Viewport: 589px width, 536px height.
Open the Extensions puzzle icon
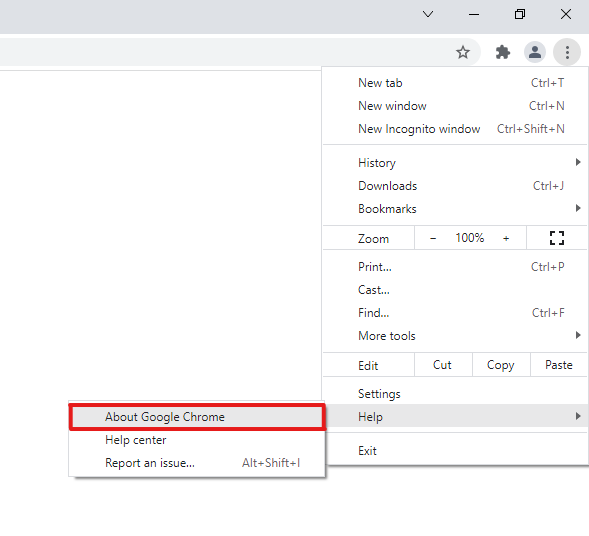click(503, 52)
